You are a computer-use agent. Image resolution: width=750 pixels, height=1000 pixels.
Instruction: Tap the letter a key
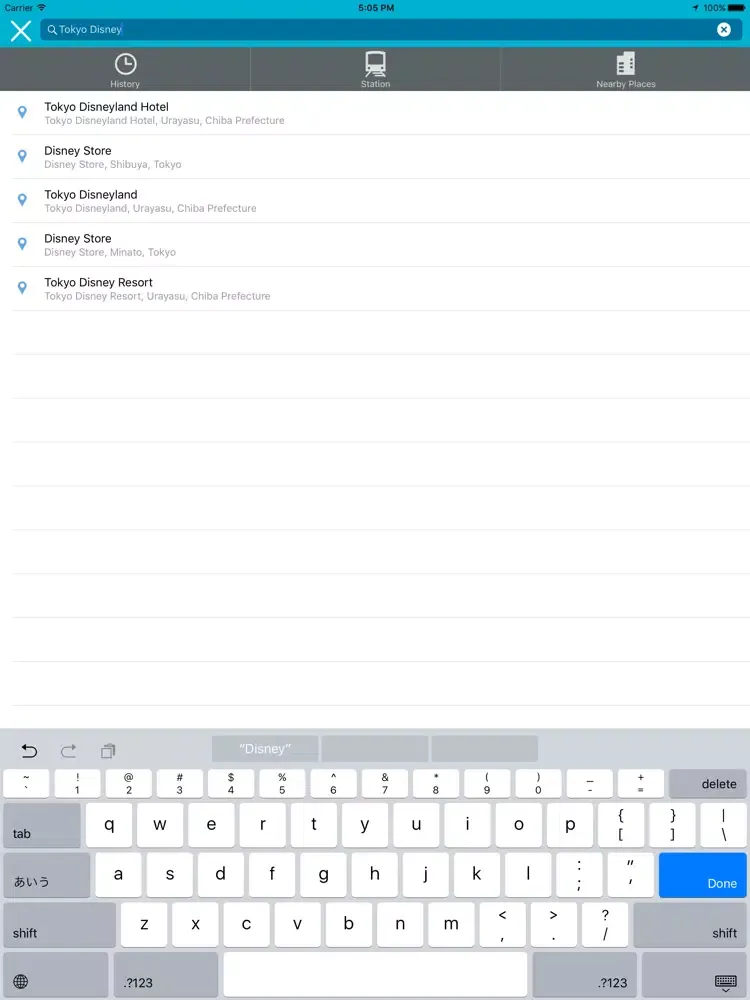pyautogui.click(x=119, y=875)
